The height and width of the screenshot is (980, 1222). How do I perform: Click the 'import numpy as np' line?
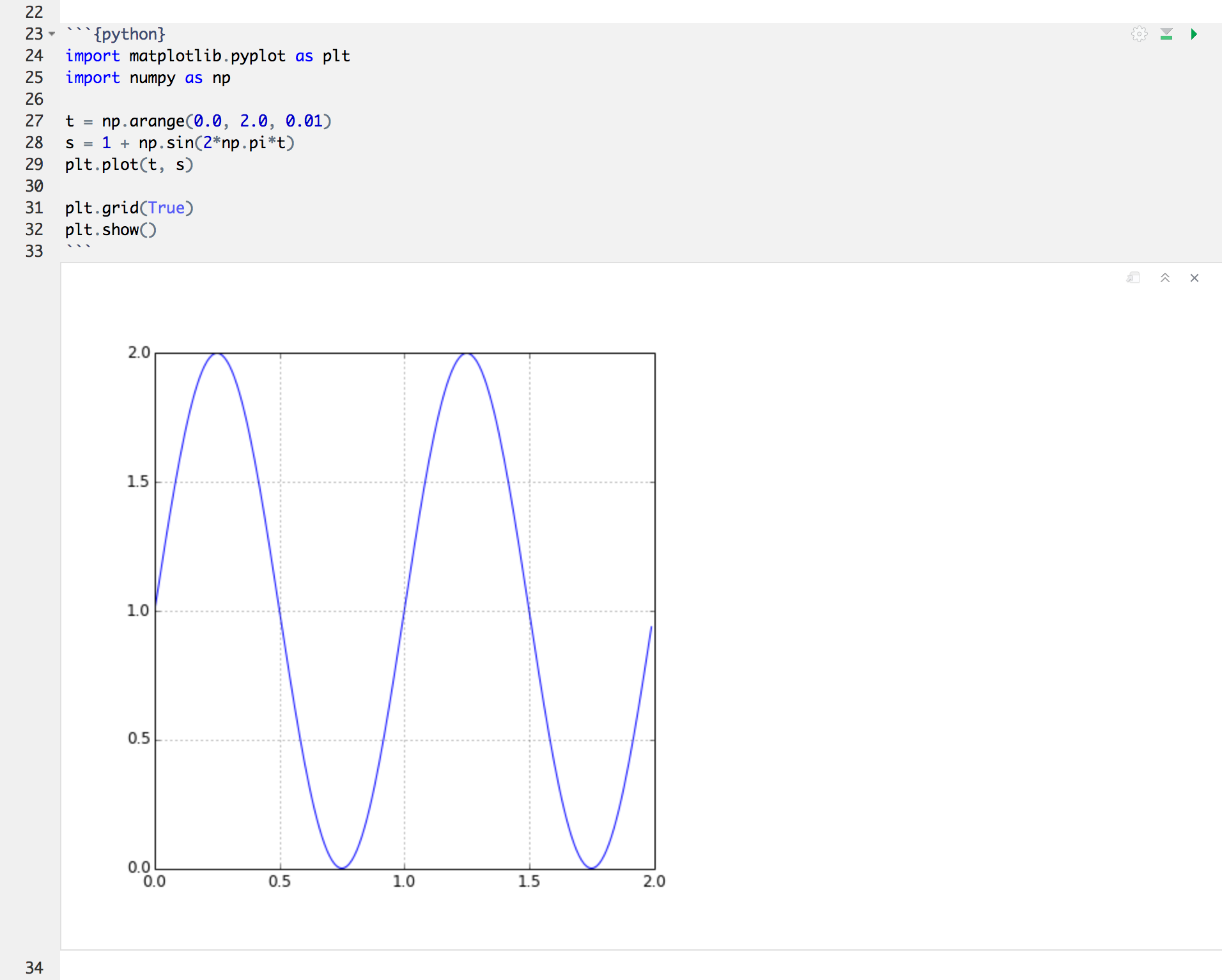click(x=148, y=77)
